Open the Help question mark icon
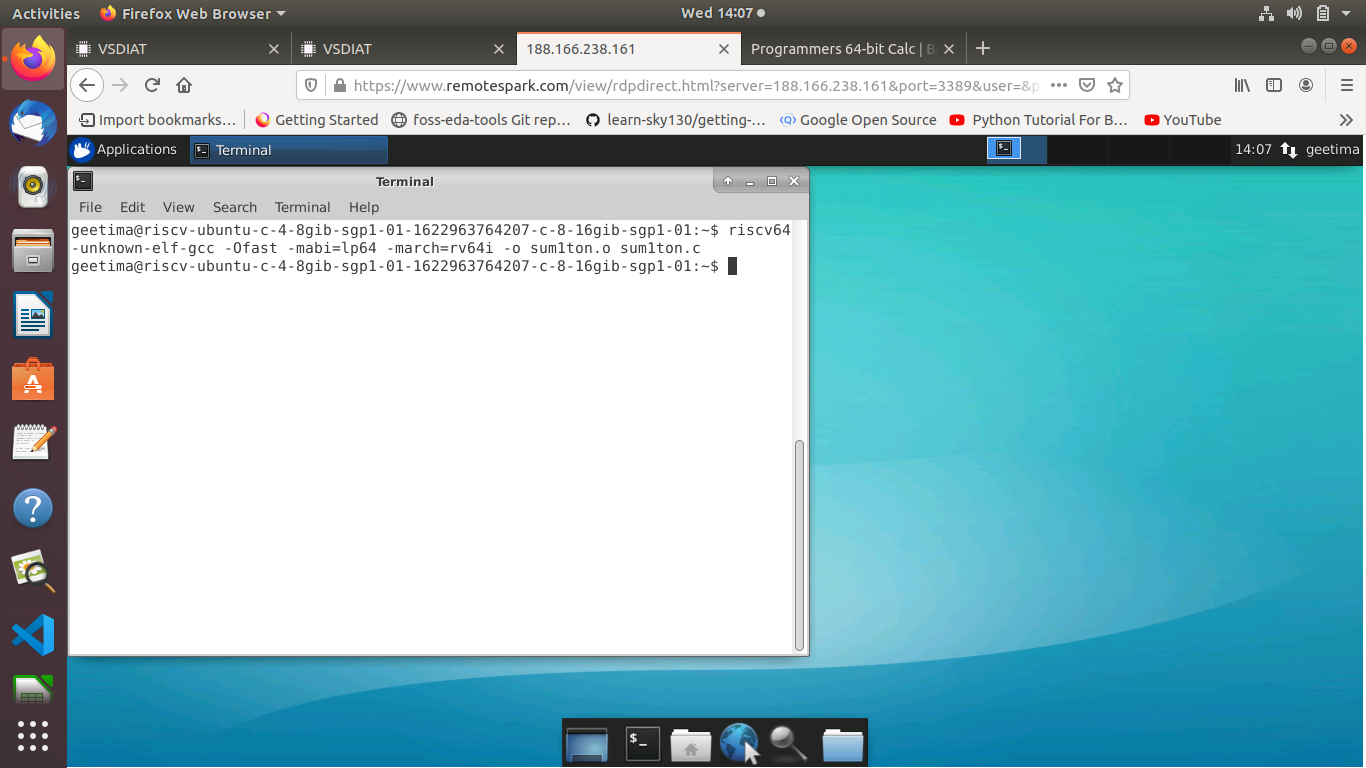The image size is (1366, 768). pos(33,508)
